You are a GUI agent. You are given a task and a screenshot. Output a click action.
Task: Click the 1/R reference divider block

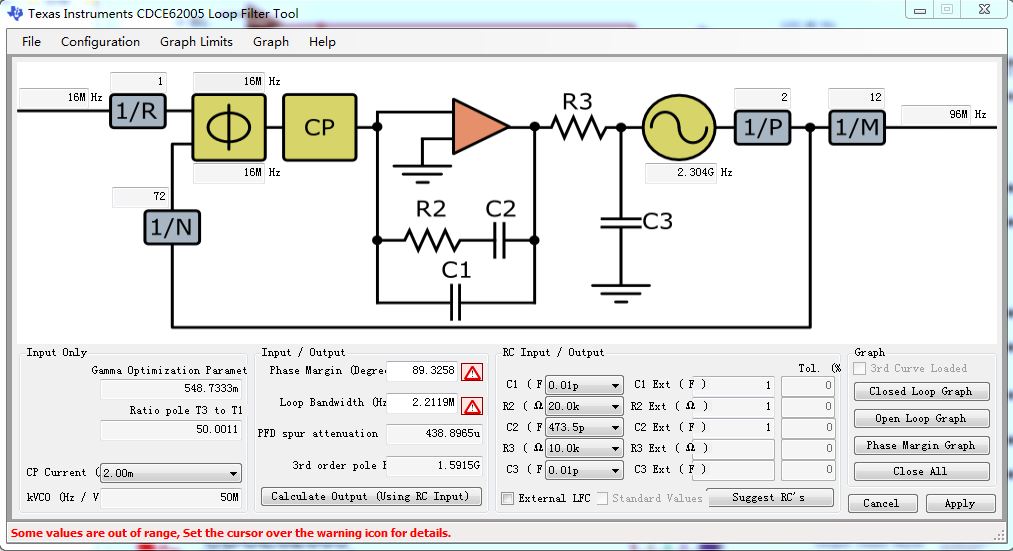pyautogui.click(x=138, y=111)
